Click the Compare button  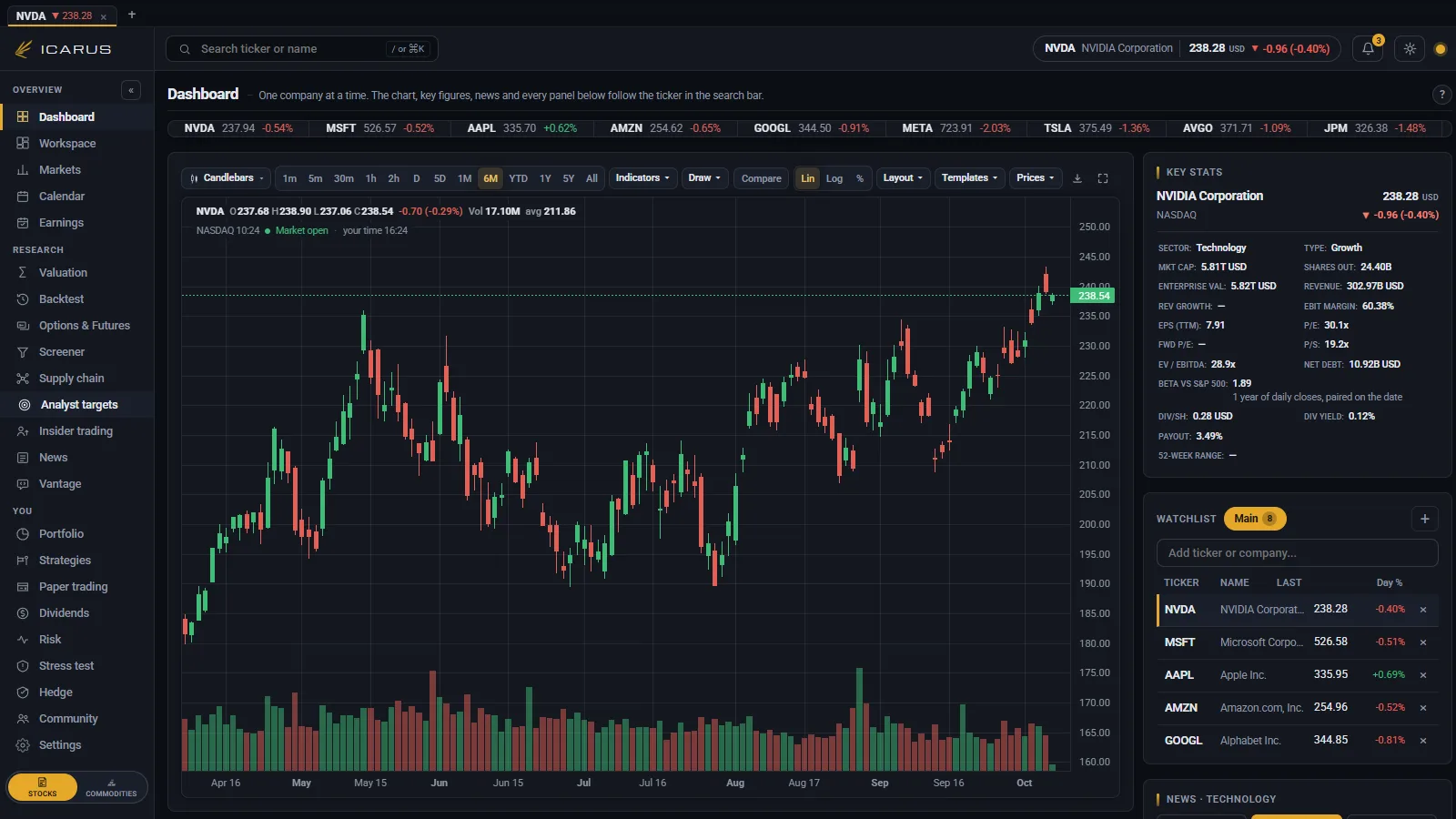click(x=761, y=178)
